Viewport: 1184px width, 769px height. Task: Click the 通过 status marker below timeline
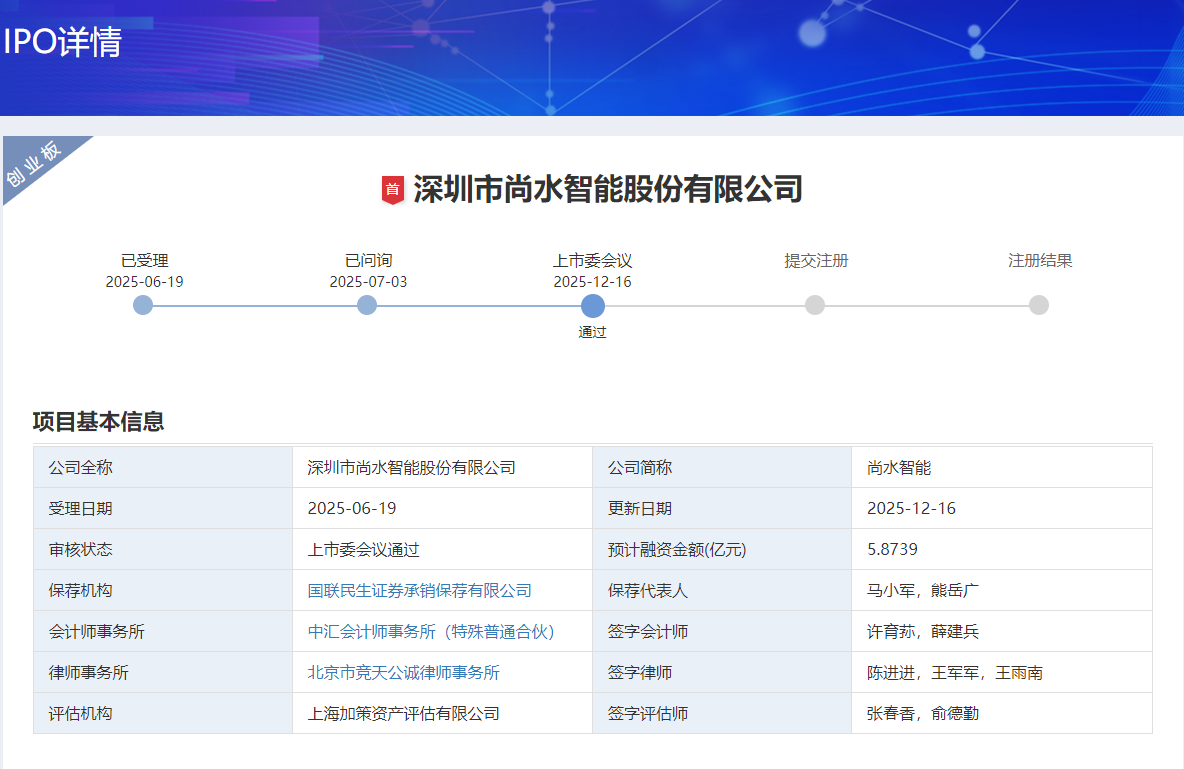[x=592, y=331]
